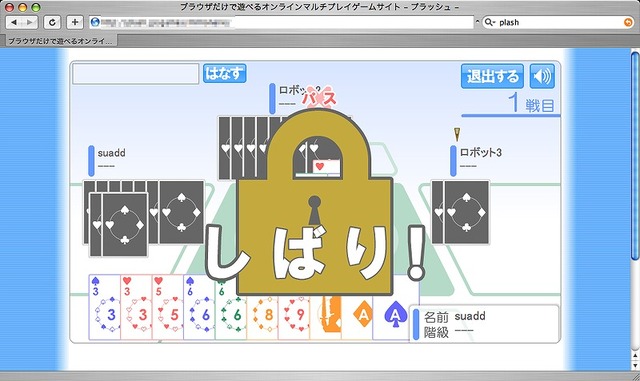The width and height of the screenshot is (640, 381).
Task: Click the はなす (talk) button
Action: [224, 74]
